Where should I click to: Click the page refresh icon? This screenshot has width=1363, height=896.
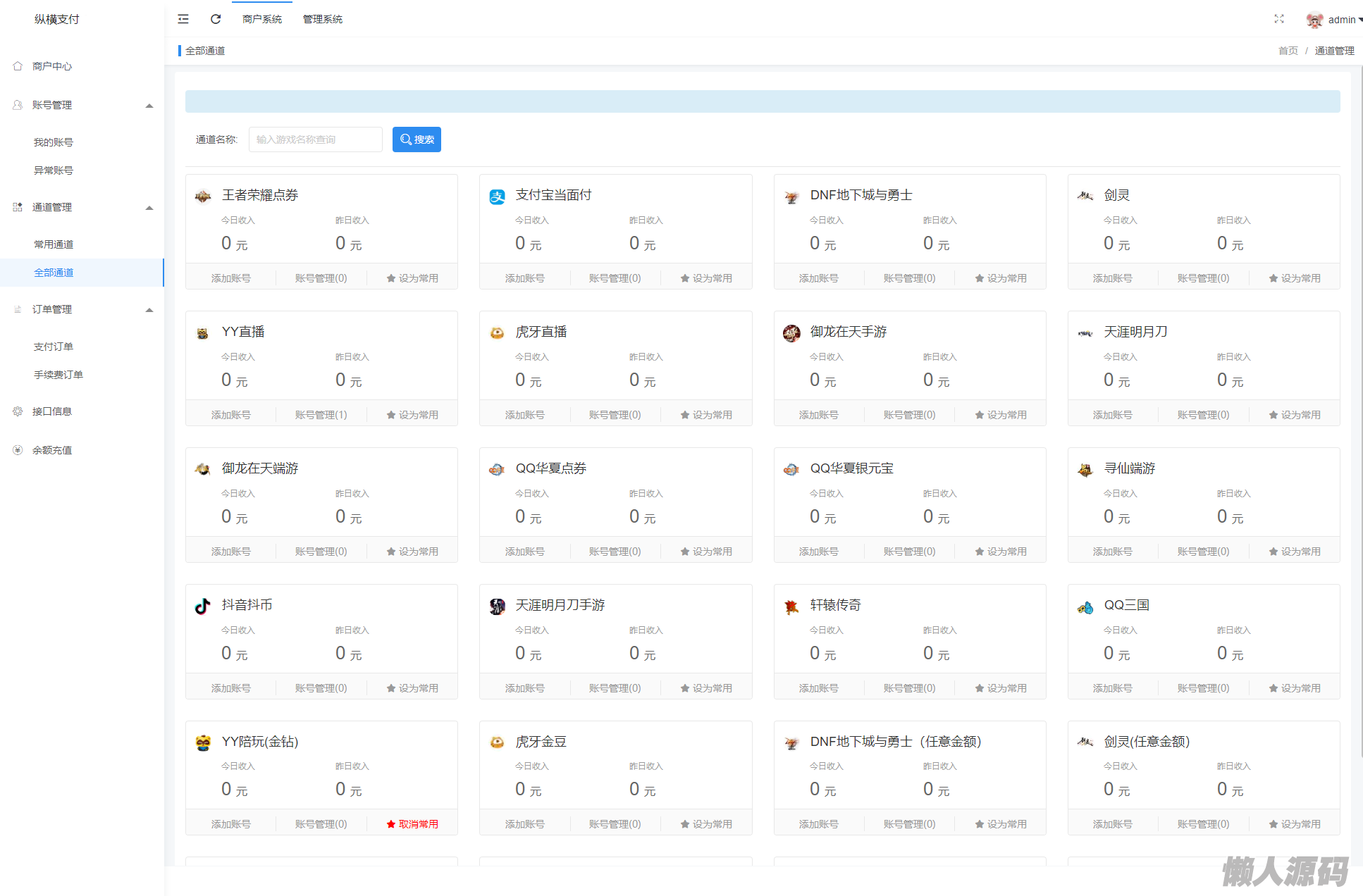[216, 19]
